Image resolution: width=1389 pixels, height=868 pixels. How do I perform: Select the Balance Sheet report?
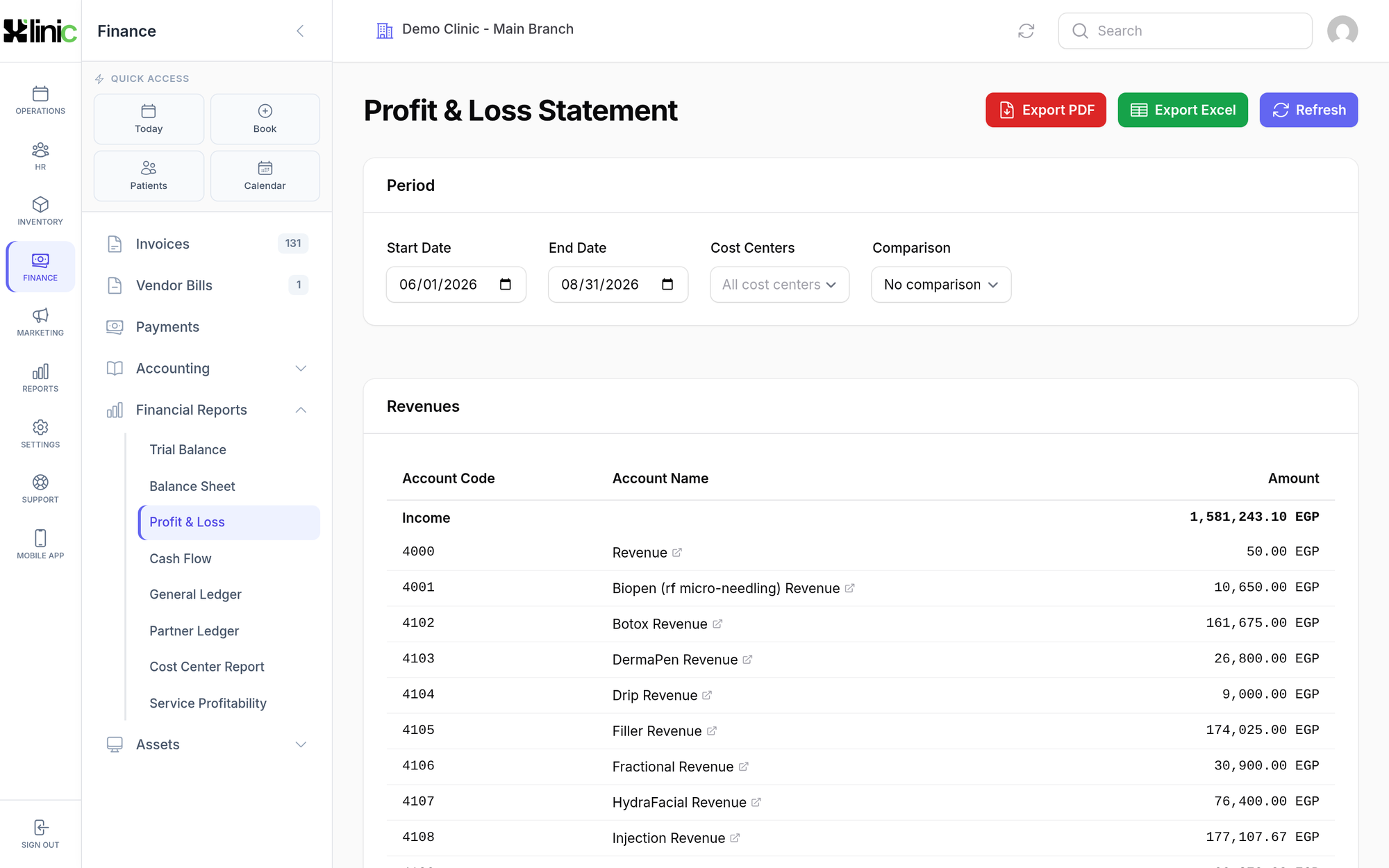pyautogui.click(x=229, y=486)
